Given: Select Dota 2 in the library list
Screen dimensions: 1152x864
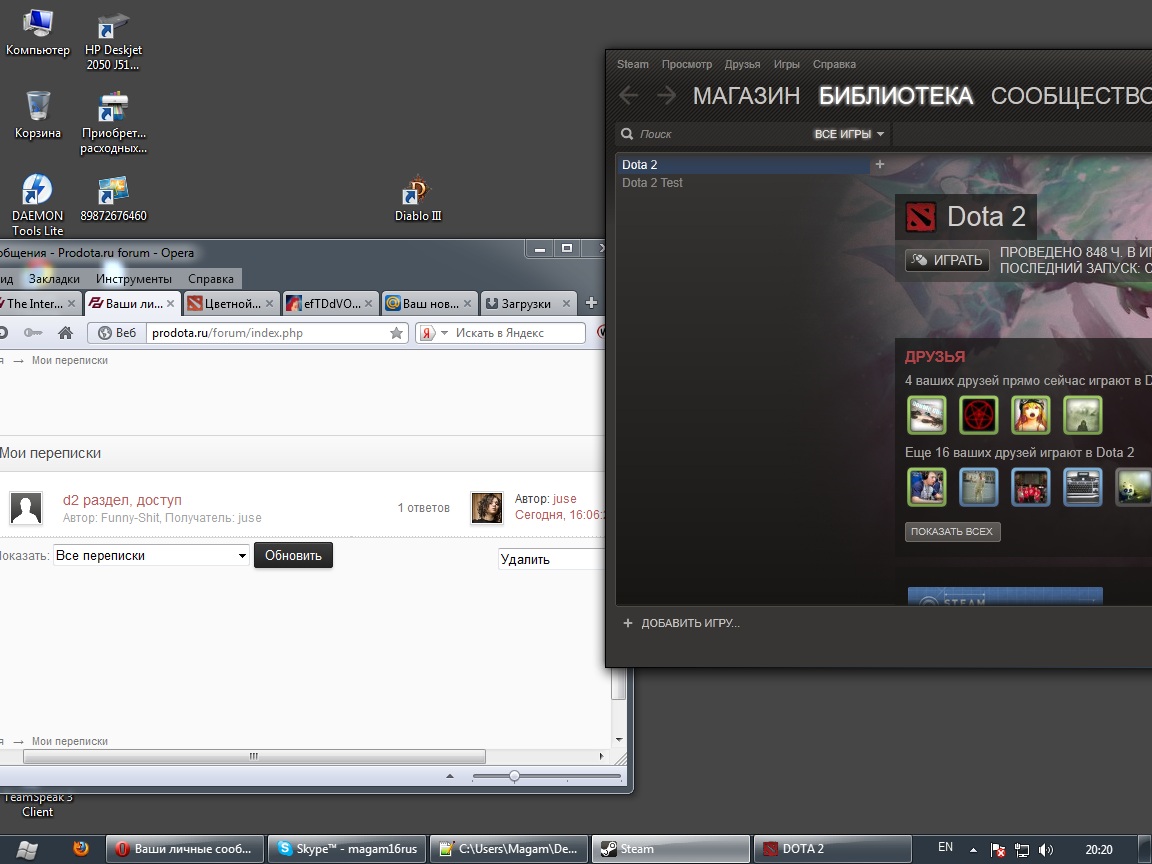Looking at the screenshot, I should tap(742, 165).
